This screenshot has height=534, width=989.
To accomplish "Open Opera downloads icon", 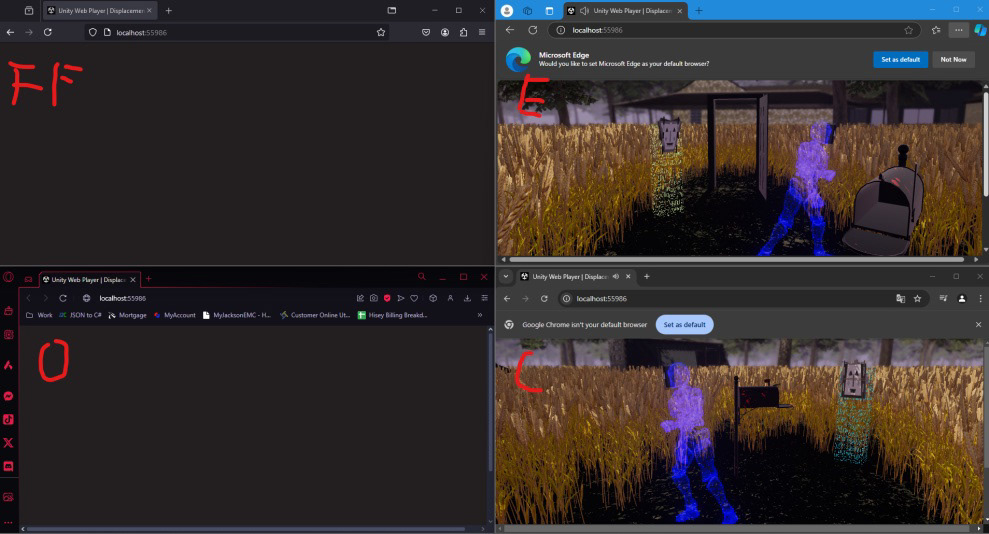I will point(467,298).
